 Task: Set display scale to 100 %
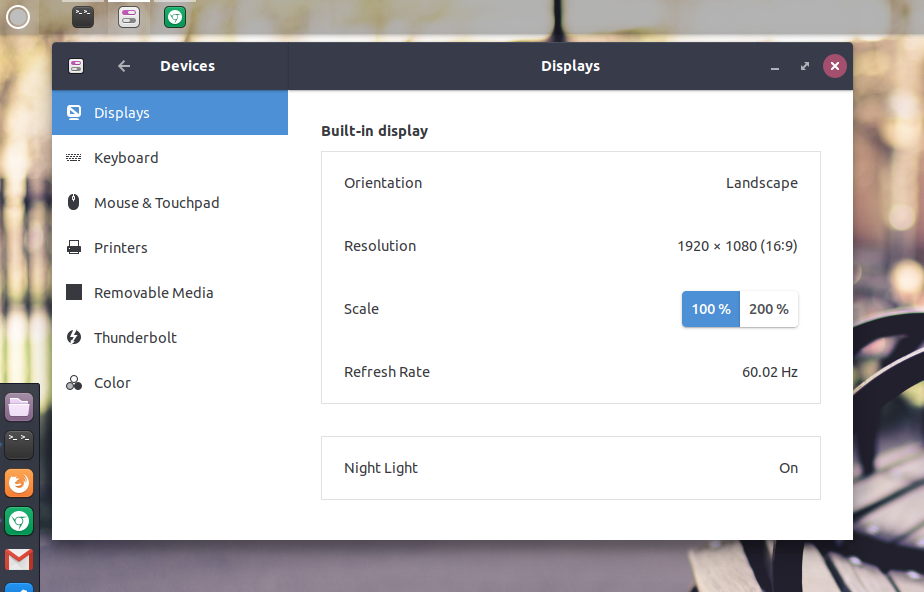click(x=711, y=309)
